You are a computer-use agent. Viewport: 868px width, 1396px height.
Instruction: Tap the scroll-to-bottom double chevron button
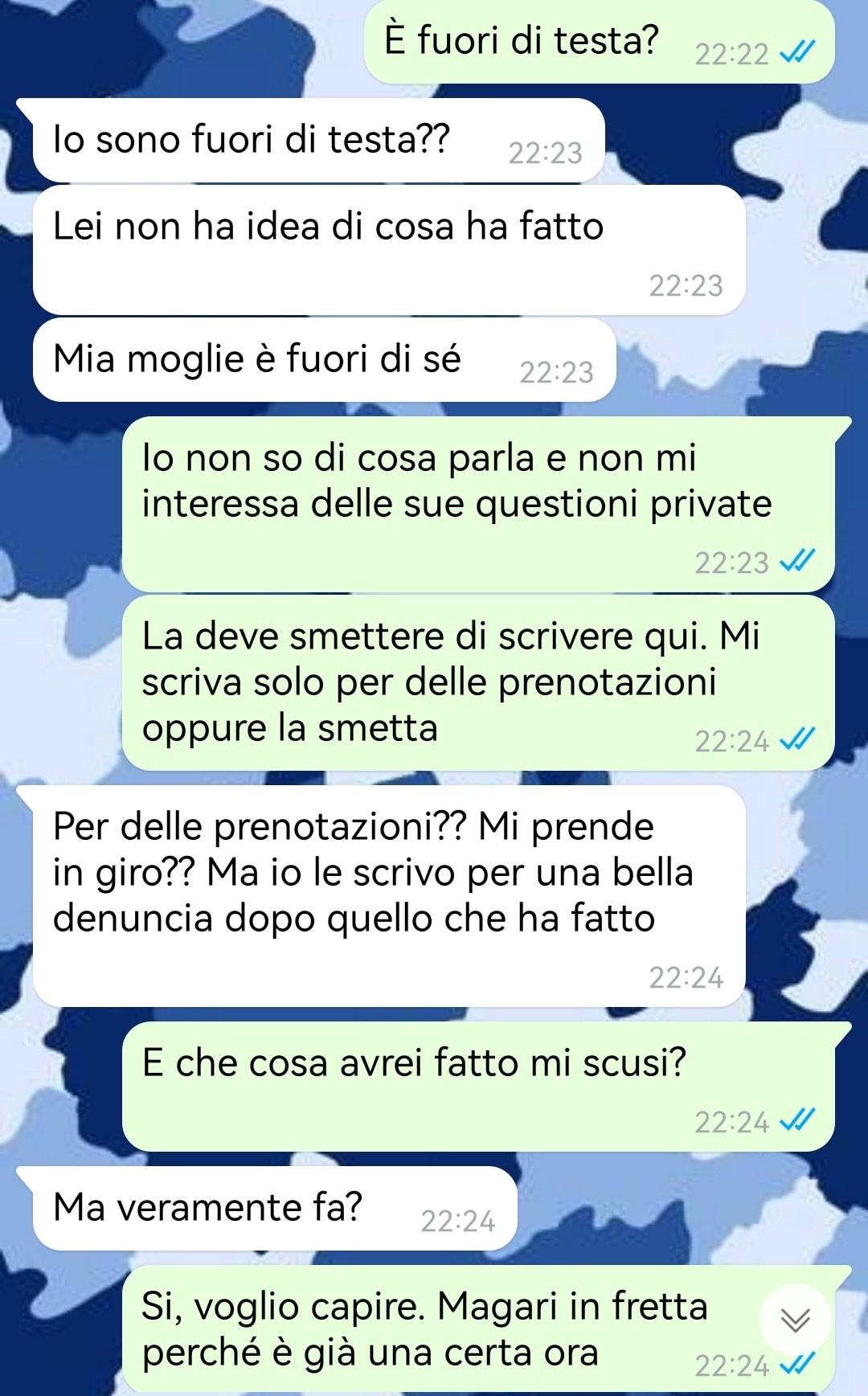click(795, 1320)
